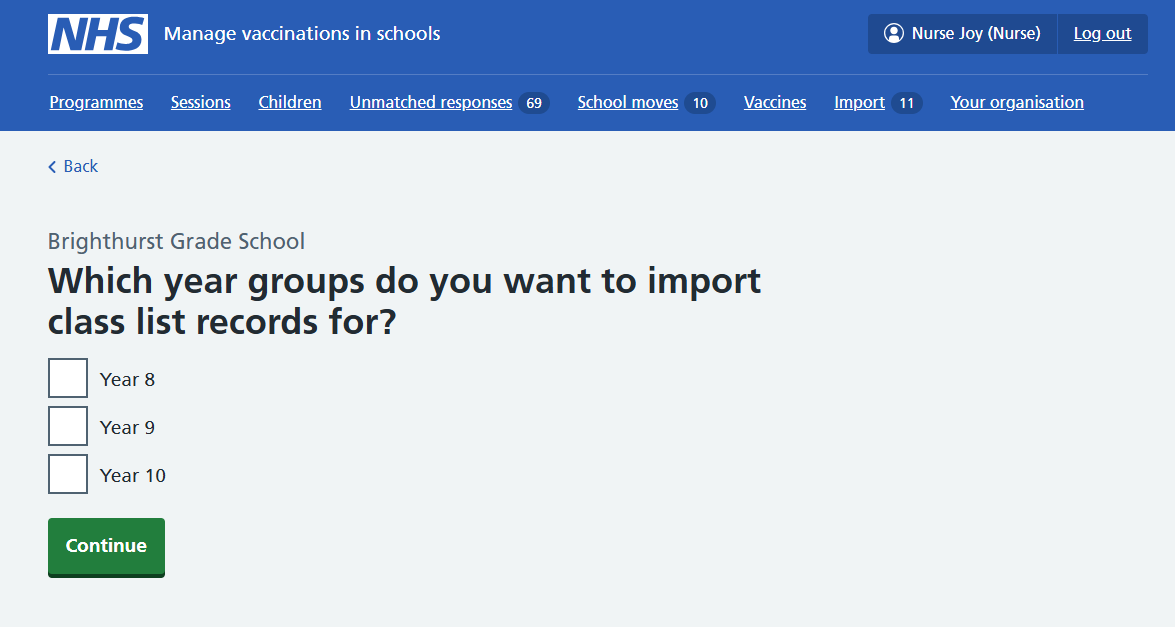Viewport: 1175px width, 627px height.
Task: Click the 10 count badge on School moves
Action: click(x=700, y=103)
